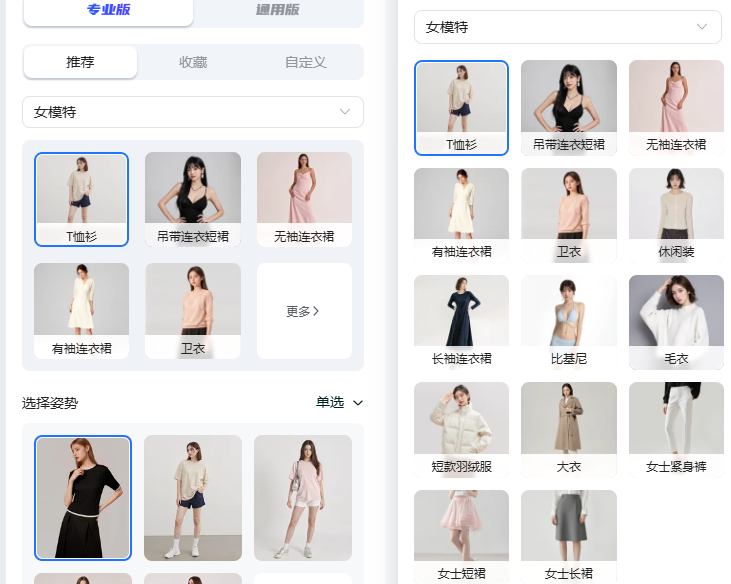Image resolution: width=731 pixels, height=584 pixels.
Task: Select the 推荐 tab
Action: click(80, 62)
